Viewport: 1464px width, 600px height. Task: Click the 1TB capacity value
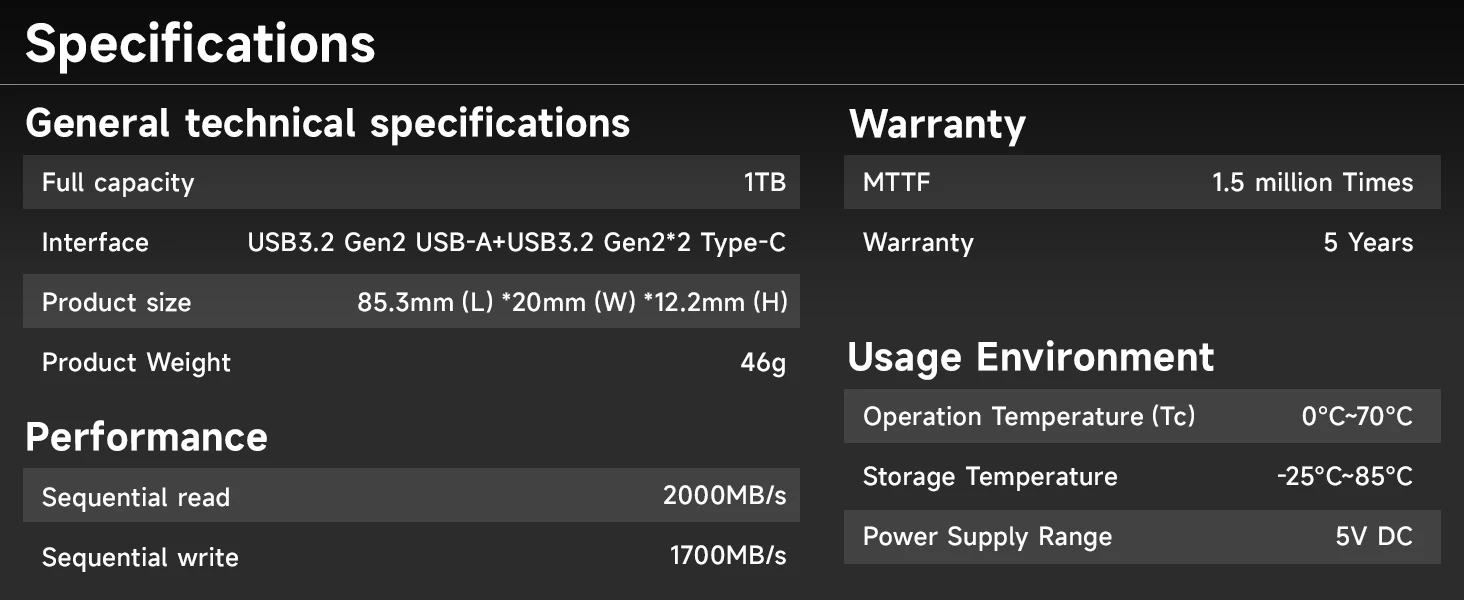point(764,183)
